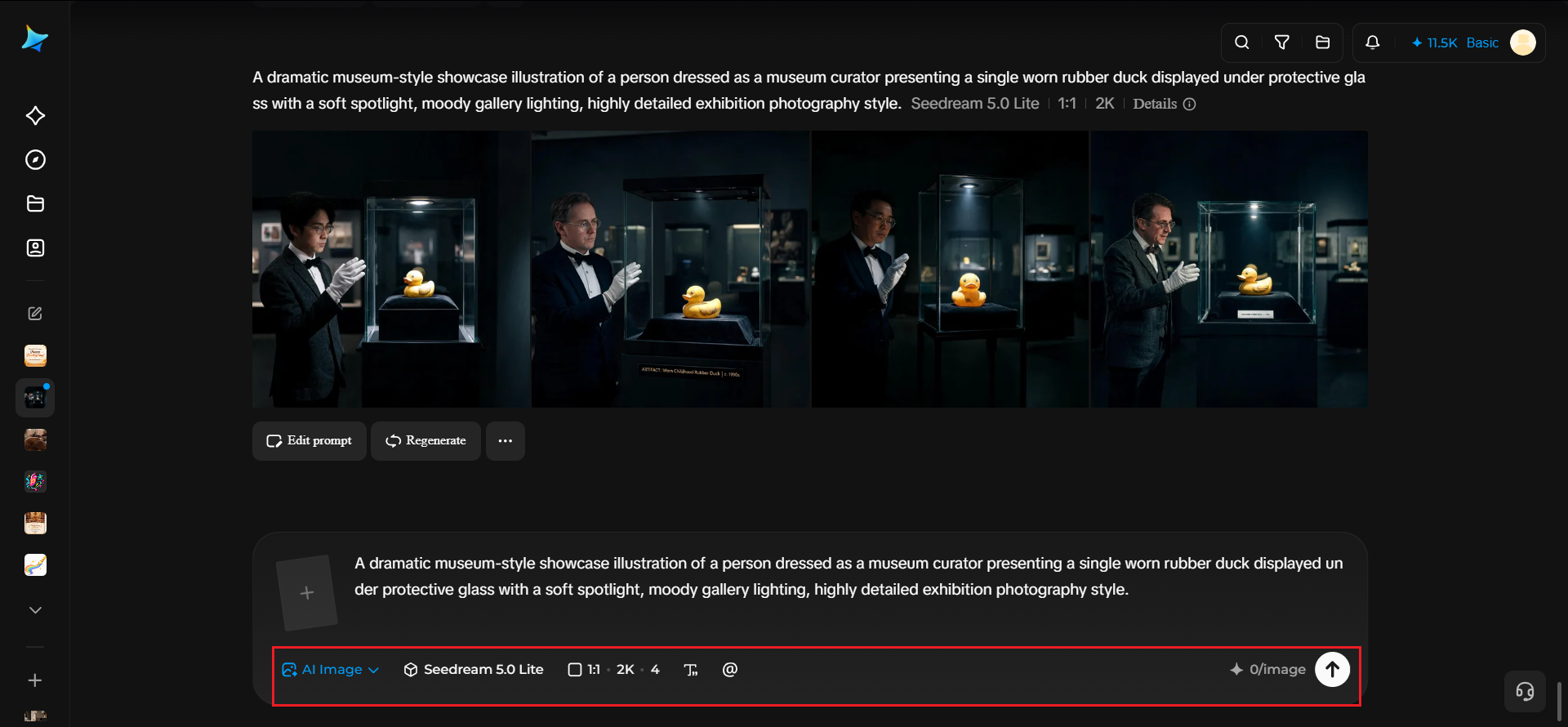Open notifications bell
The width and height of the screenshot is (1568, 727).
pos(1373,42)
